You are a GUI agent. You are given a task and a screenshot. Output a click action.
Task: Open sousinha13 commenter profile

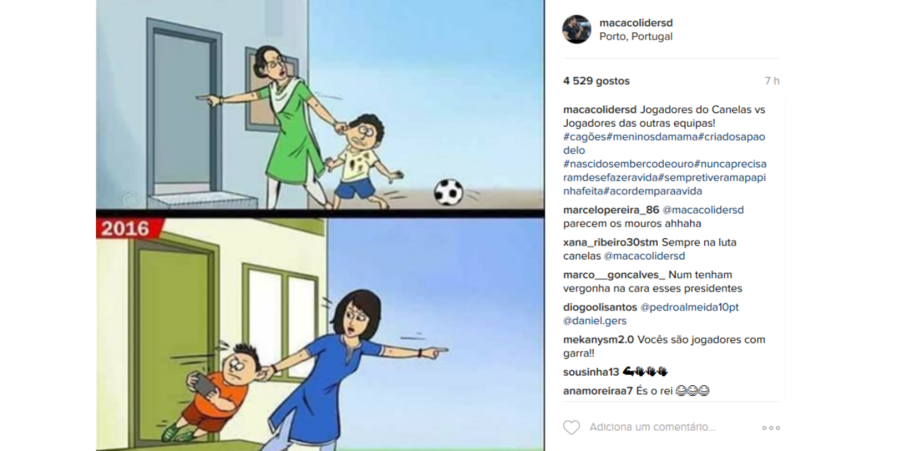click(591, 372)
